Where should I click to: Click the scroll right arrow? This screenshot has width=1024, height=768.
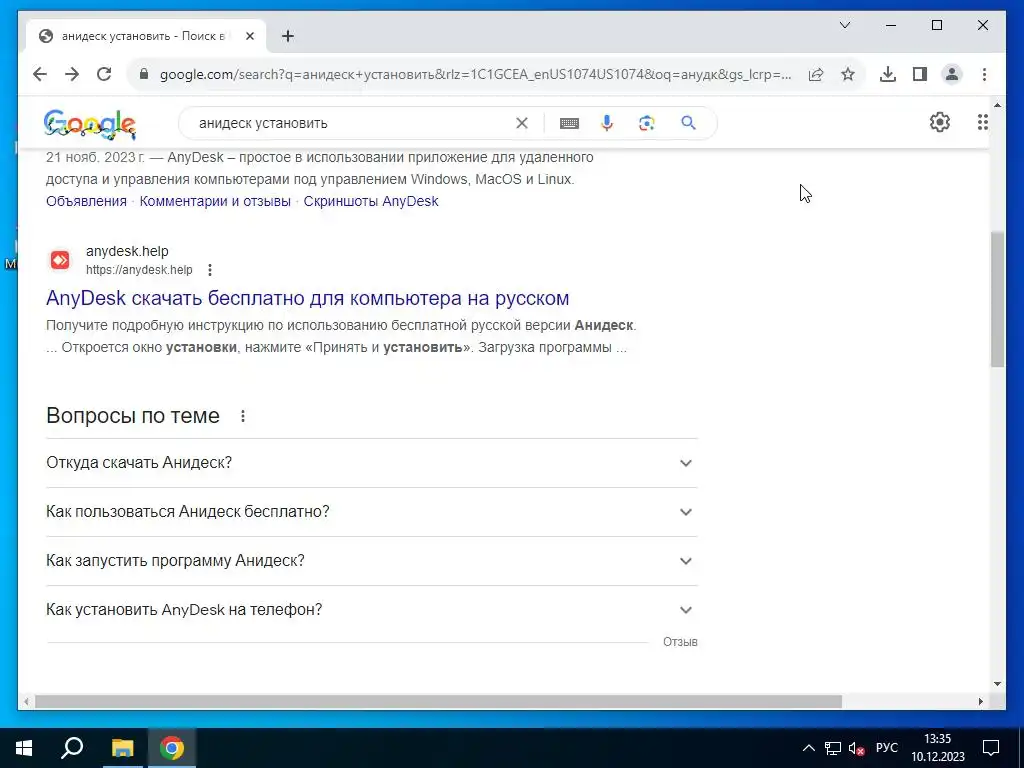coord(980,701)
